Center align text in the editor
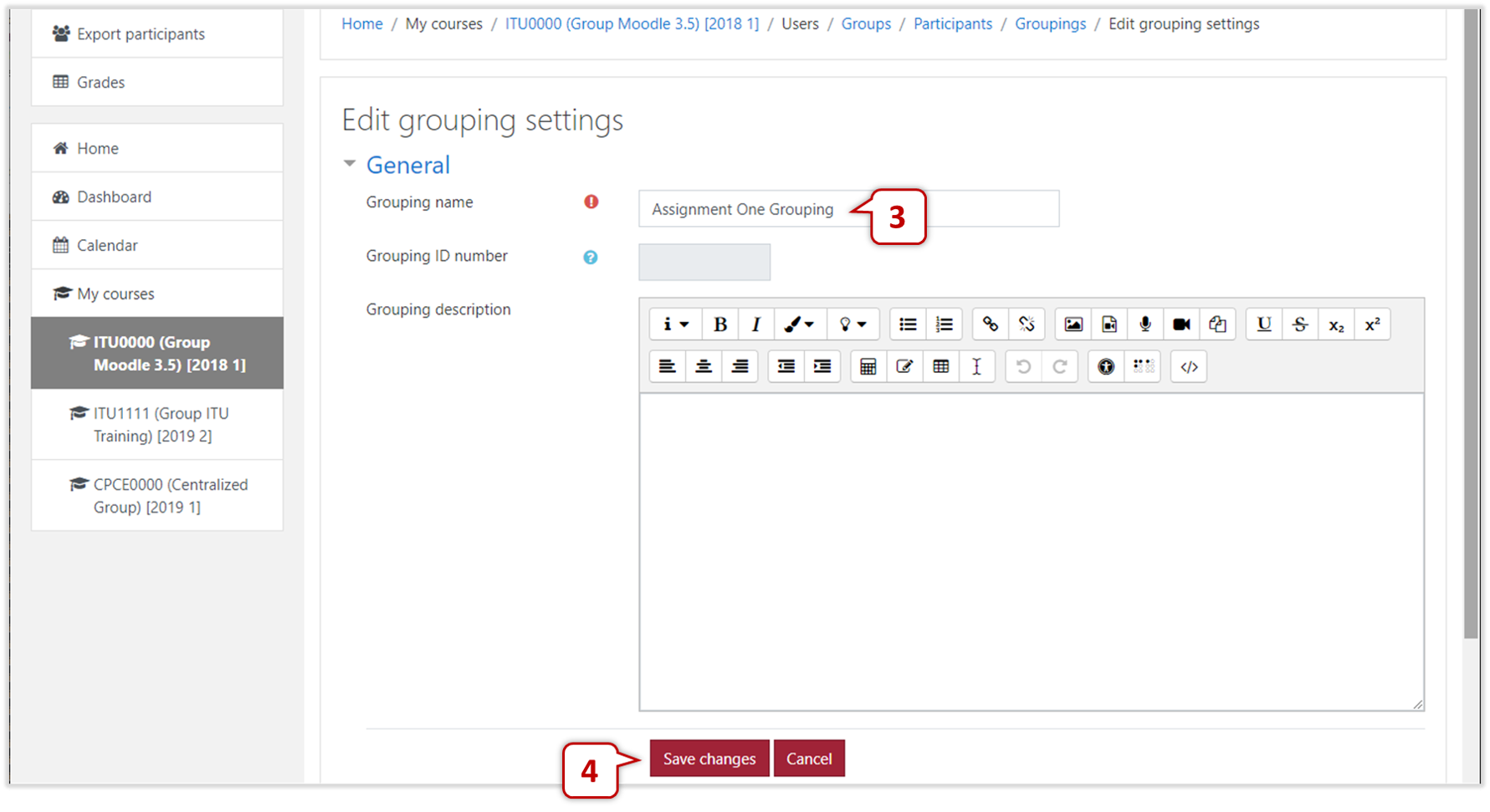Screen dimensions: 1490x812 pos(704,366)
